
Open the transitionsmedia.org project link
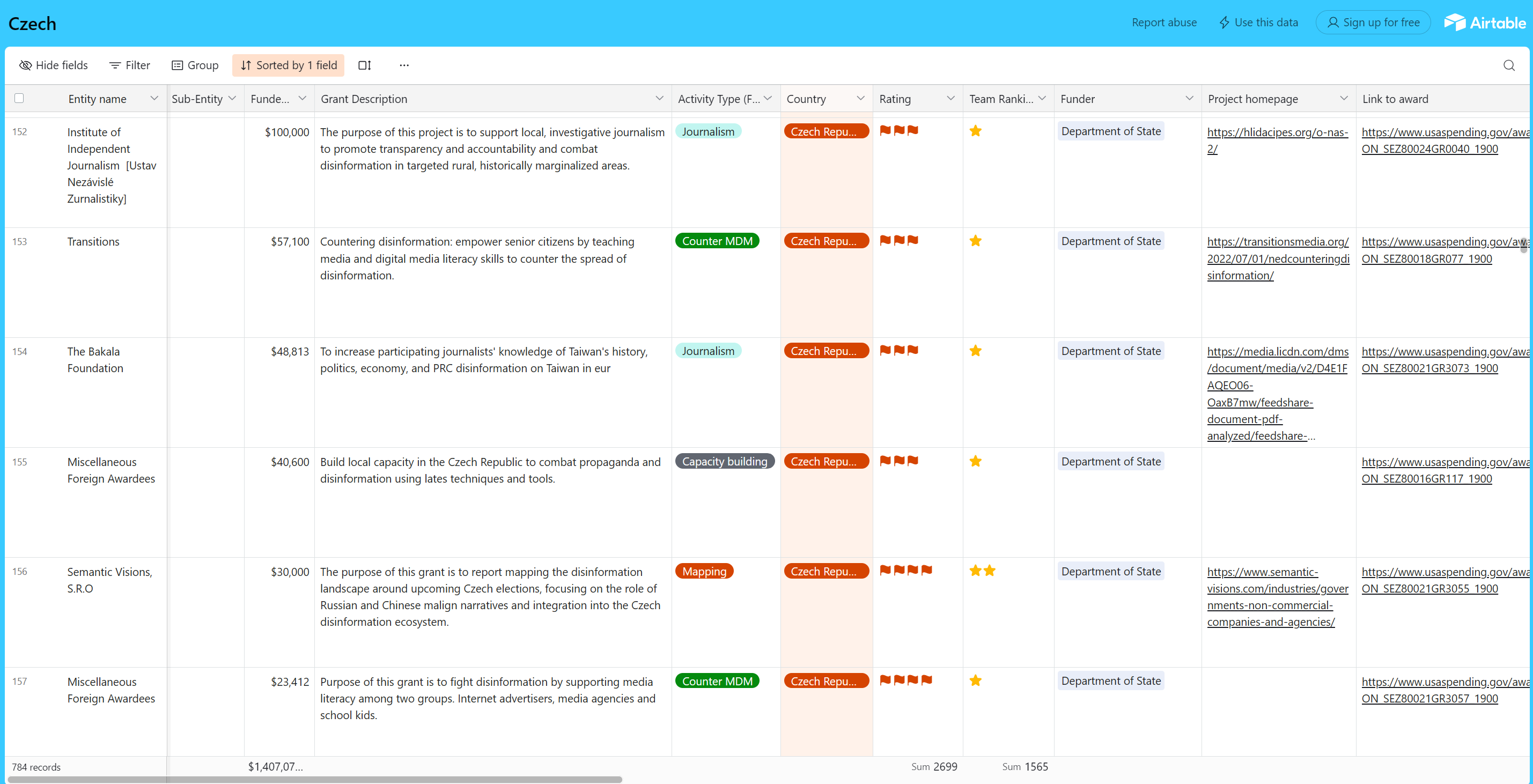[1278, 258]
